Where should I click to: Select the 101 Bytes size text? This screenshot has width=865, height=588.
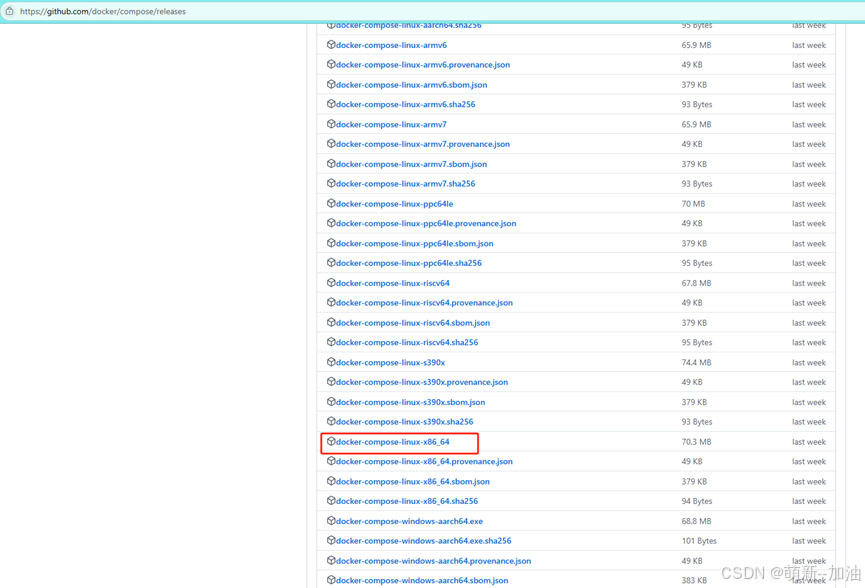(x=699, y=542)
